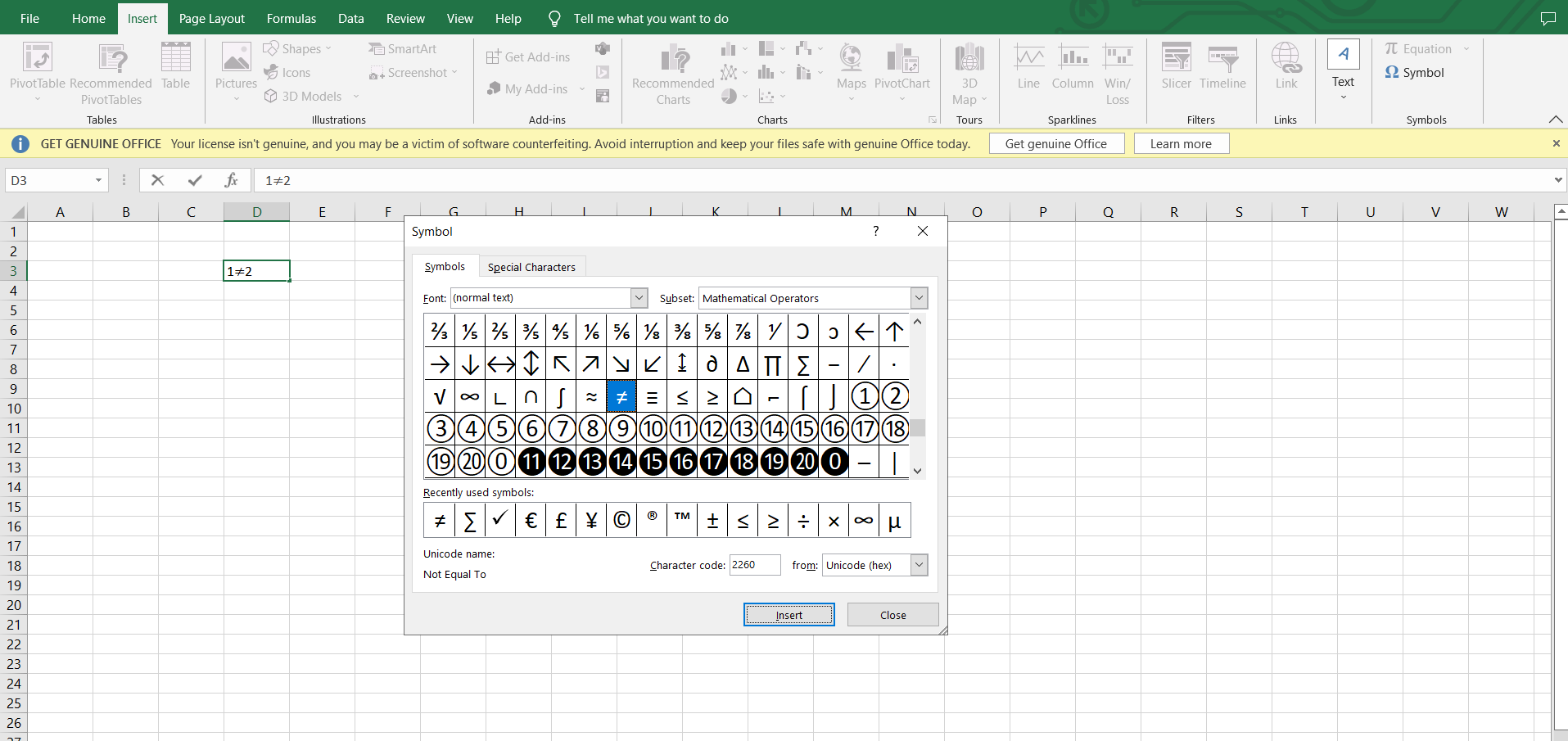Screen dimensions: 1568x741
Task: Expand the Shapes dropdown
Action: (328, 49)
